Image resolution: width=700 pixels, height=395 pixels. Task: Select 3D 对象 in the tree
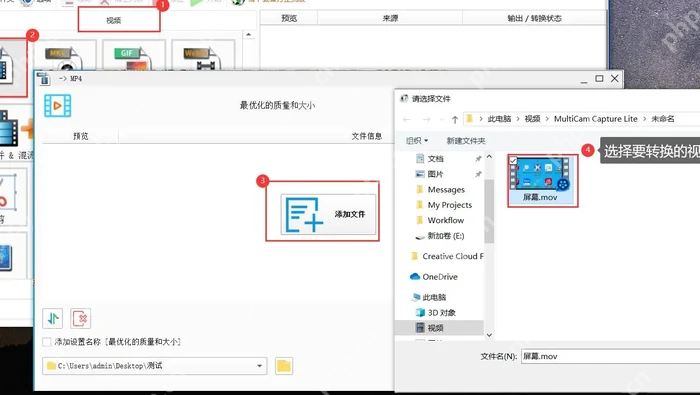[442, 312]
